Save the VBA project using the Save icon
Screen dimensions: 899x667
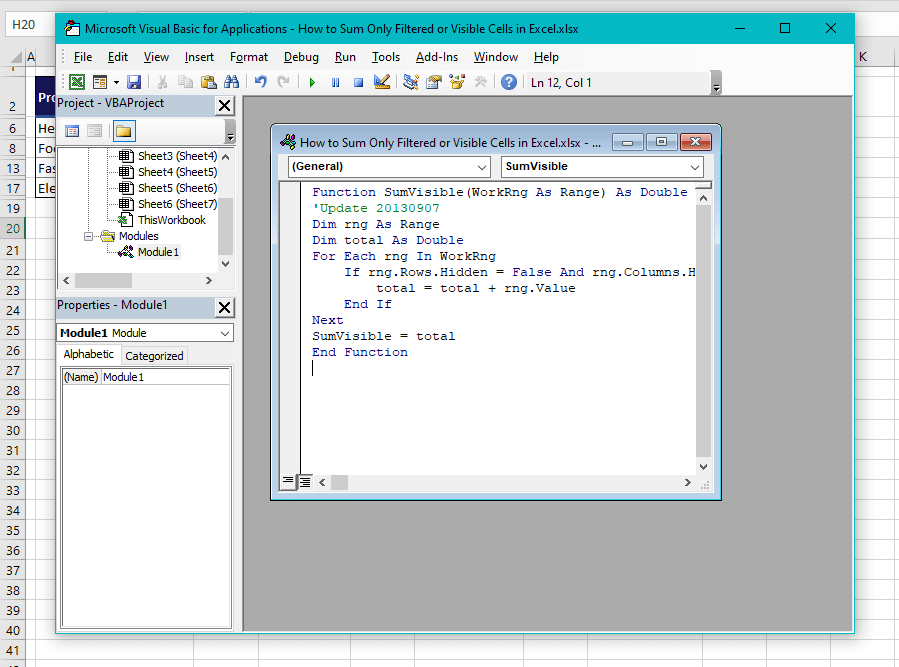133,82
